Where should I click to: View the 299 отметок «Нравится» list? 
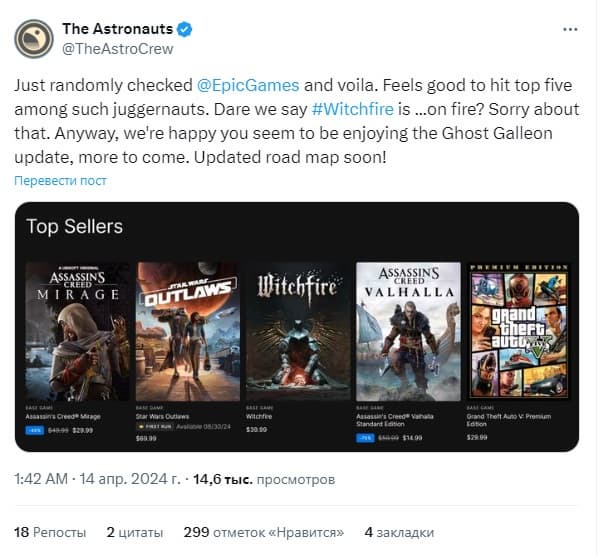pyautogui.click(x=264, y=532)
